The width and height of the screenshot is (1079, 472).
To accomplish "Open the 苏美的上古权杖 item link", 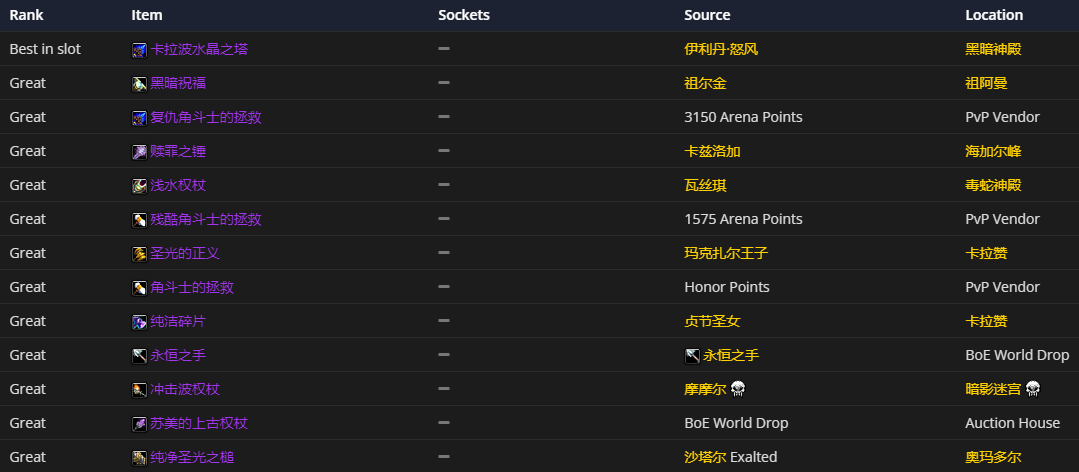I will pyautogui.click(x=199, y=423).
